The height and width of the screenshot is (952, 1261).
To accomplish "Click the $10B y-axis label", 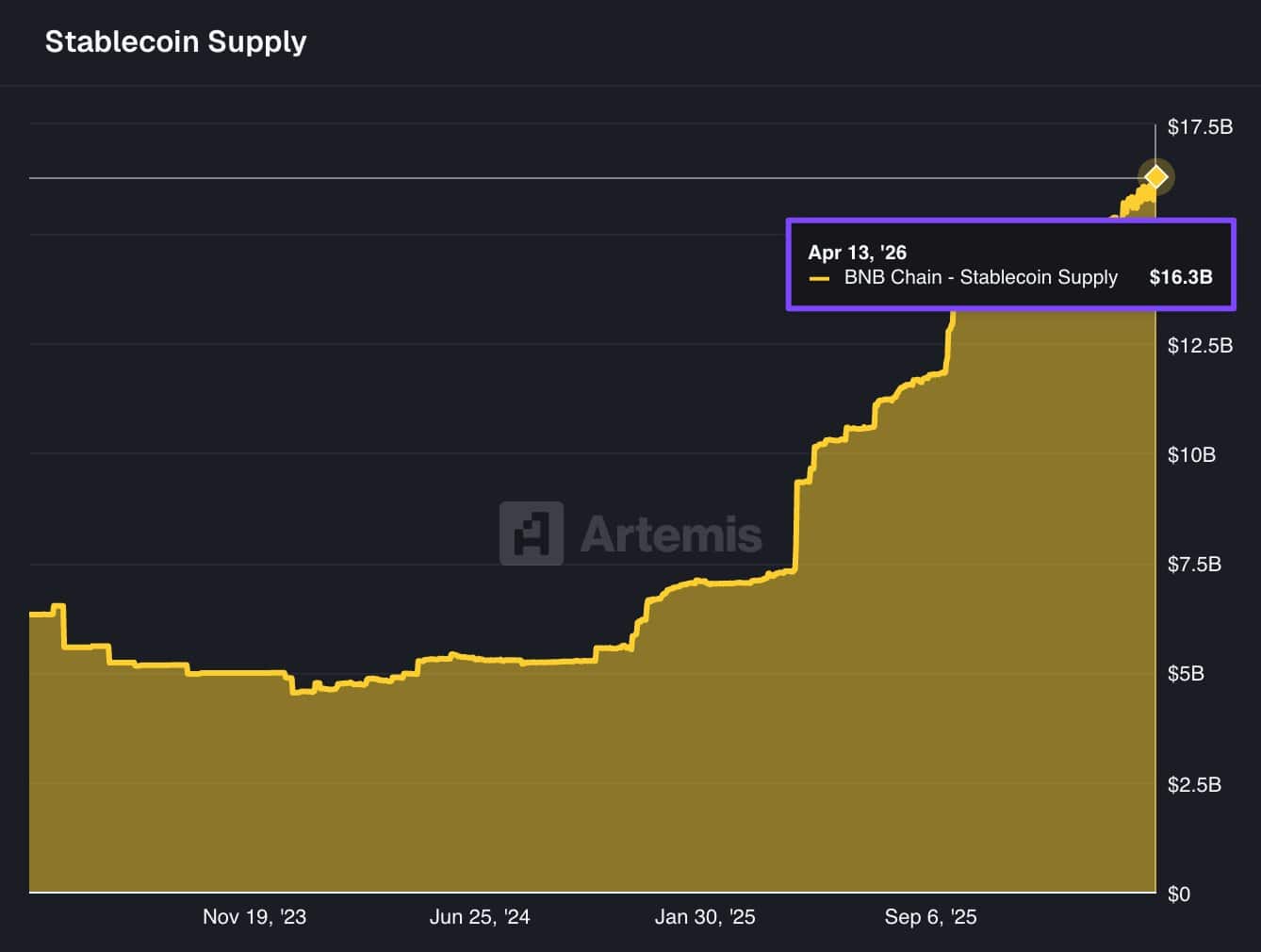I will pyautogui.click(x=1190, y=454).
